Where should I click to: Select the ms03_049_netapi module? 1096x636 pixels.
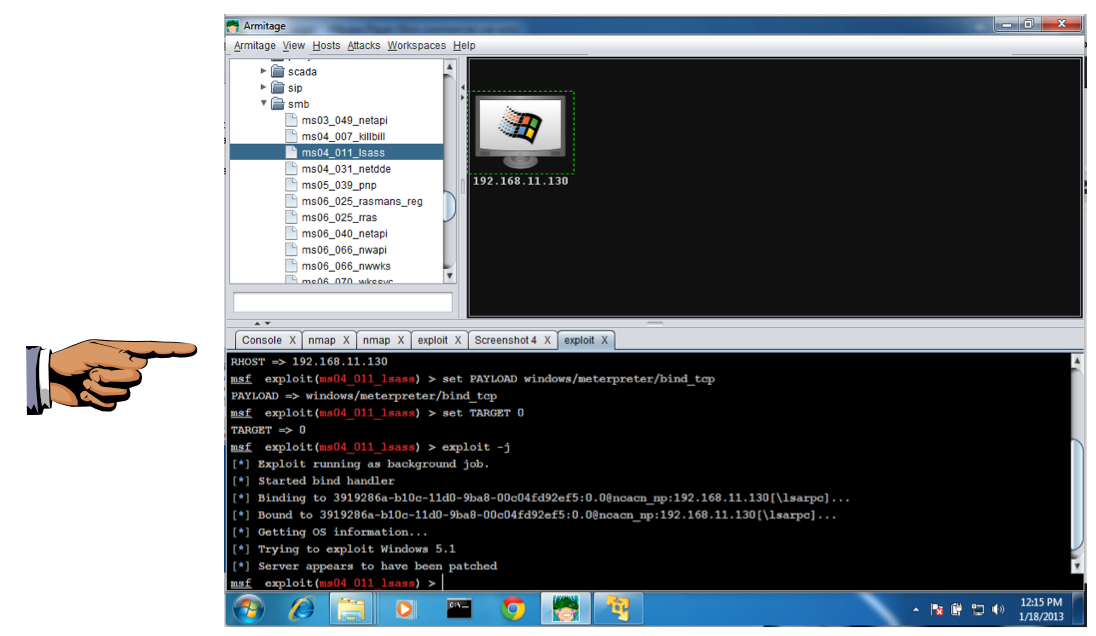point(345,120)
